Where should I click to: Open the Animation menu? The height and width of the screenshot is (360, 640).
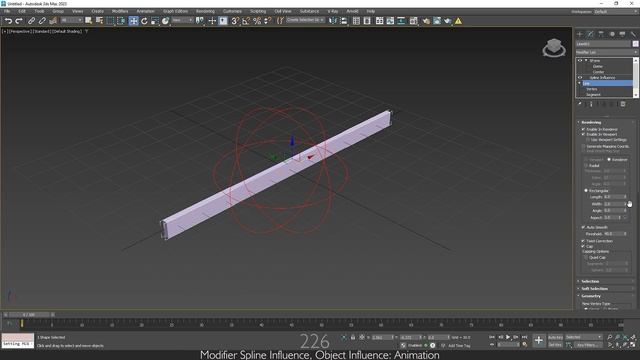point(146,11)
